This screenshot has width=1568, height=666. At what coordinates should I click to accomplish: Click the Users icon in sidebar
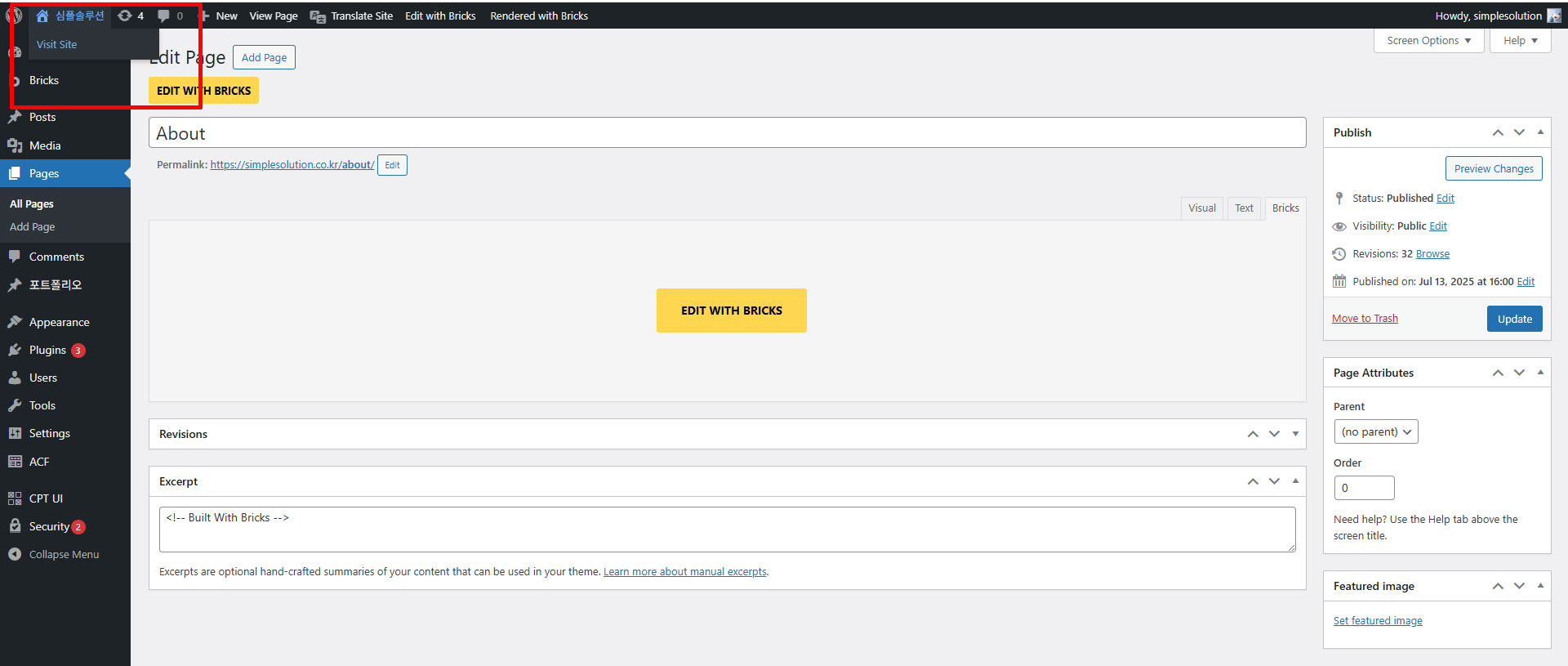click(15, 378)
